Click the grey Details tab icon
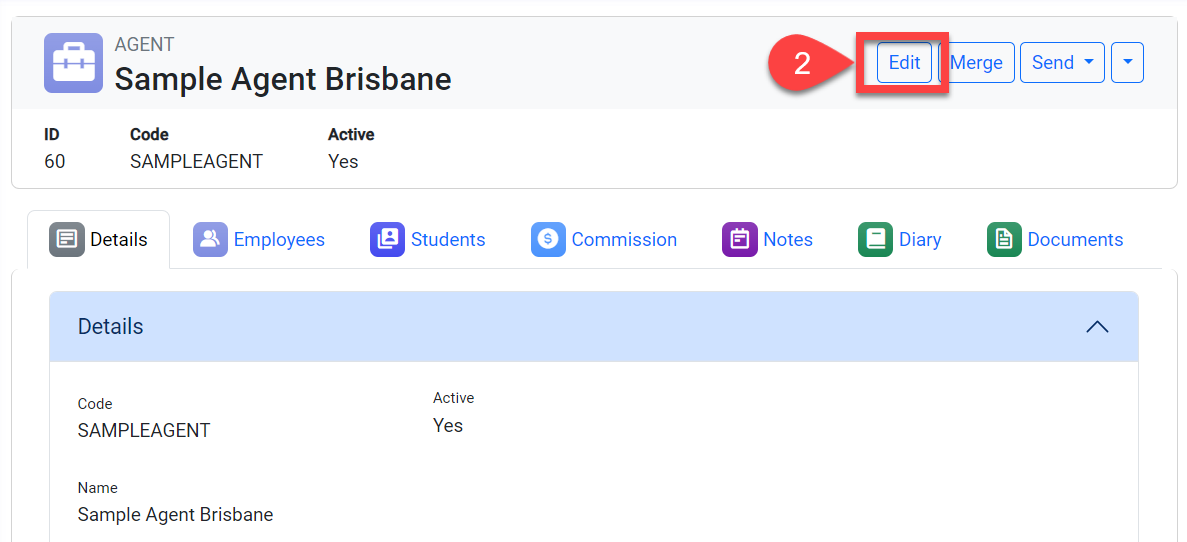 pyautogui.click(x=67, y=239)
